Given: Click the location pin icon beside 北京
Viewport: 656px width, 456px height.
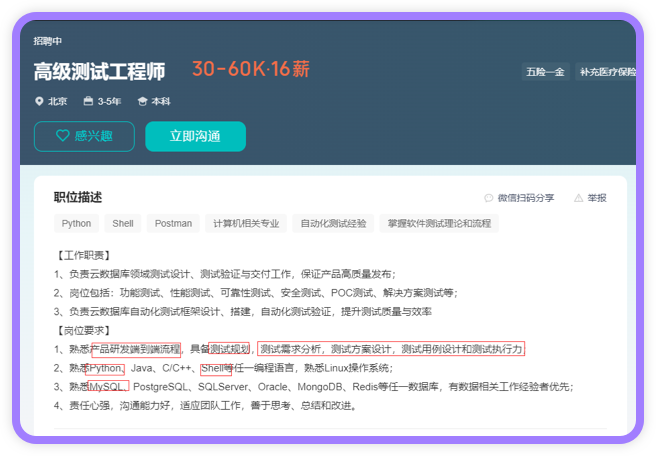Looking at the screenshot, I should [x=39, y=101].
